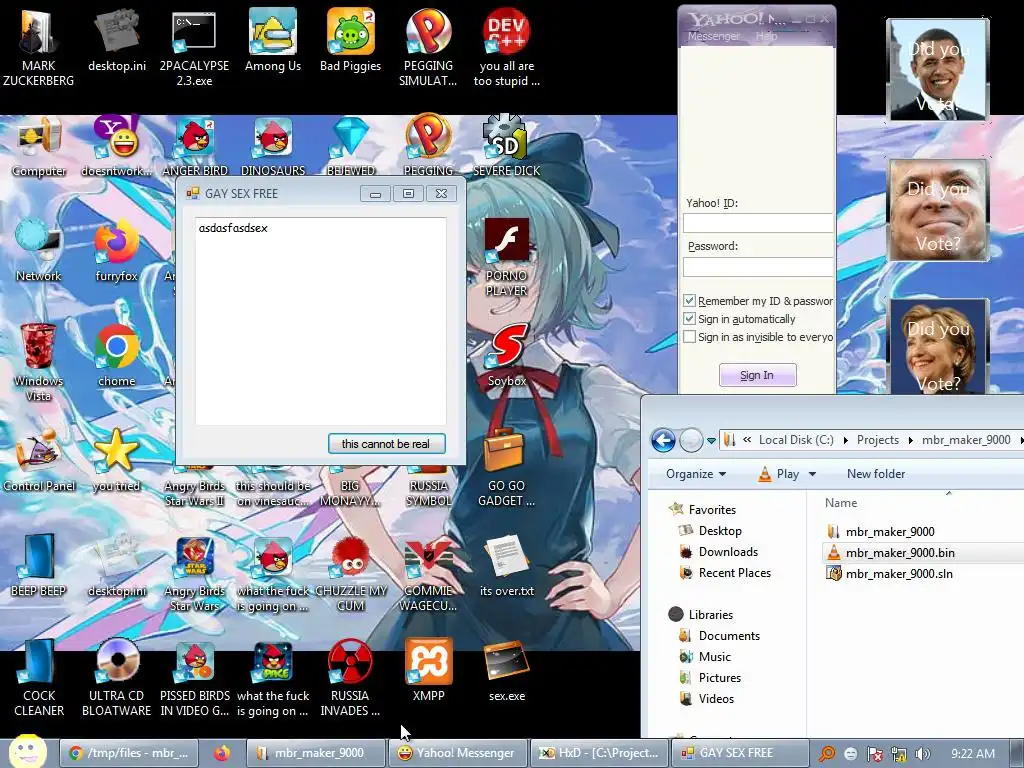Screen dimensions: 1024x768
Task: Select the 'you tried' star icon
Action: click(x=117, y=461)
